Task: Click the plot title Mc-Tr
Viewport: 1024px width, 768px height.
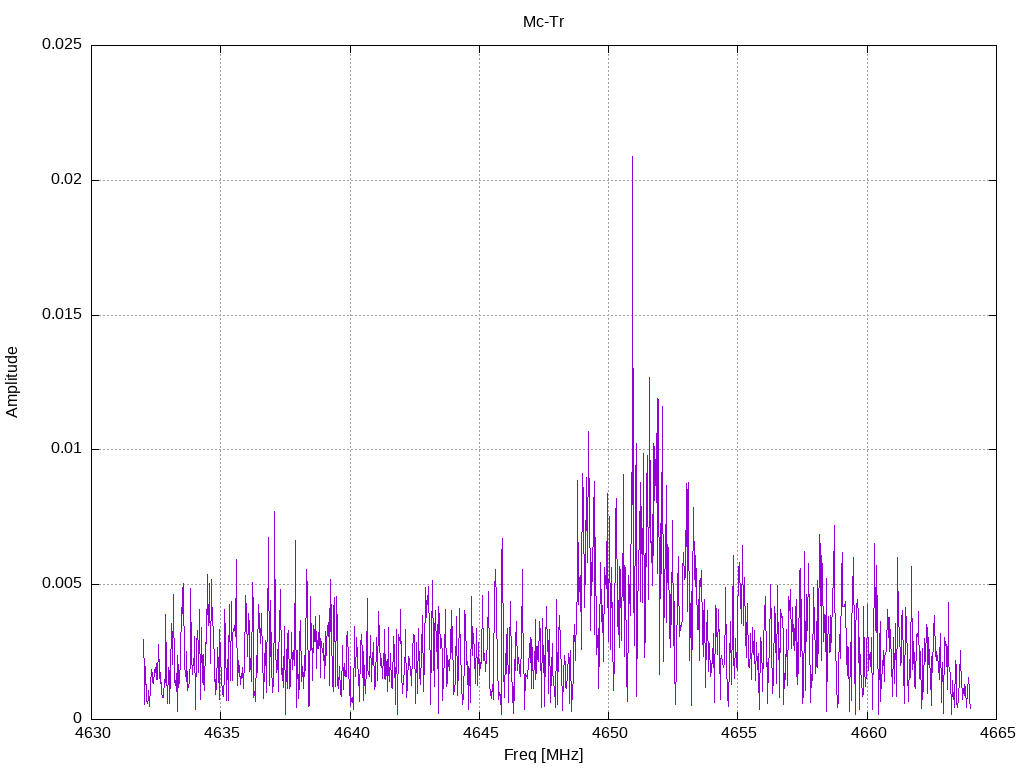Action: tap(543, 21)
